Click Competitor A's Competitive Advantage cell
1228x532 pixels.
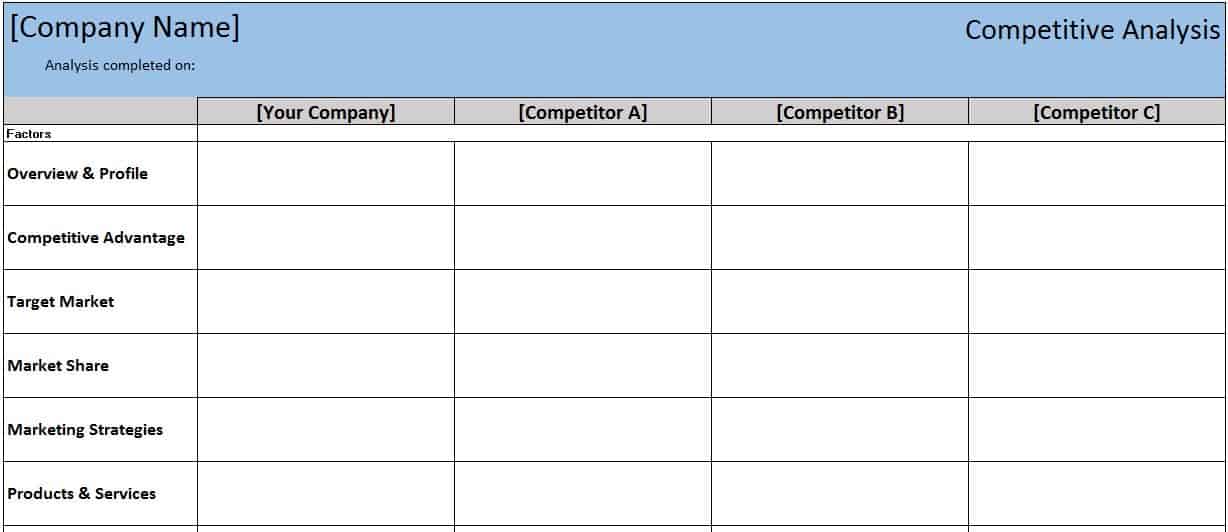click(x=583, y=237)
